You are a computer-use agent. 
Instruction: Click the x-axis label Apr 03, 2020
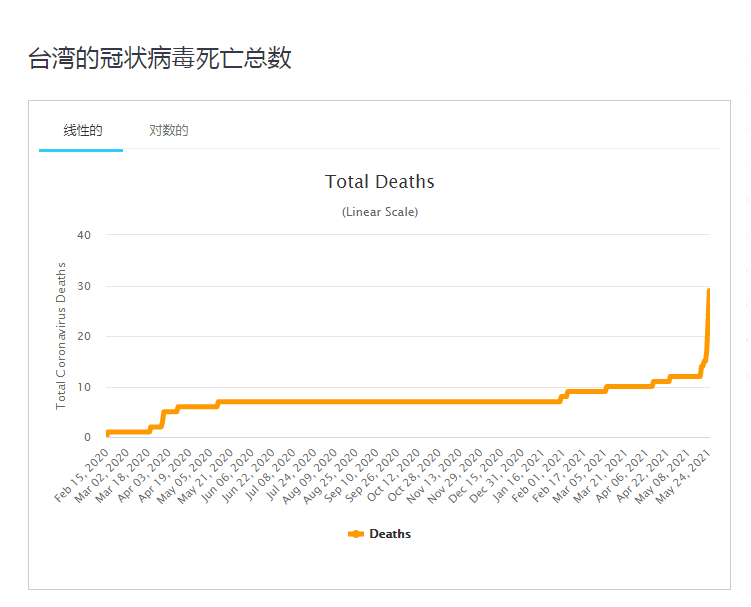coord(144,475)
